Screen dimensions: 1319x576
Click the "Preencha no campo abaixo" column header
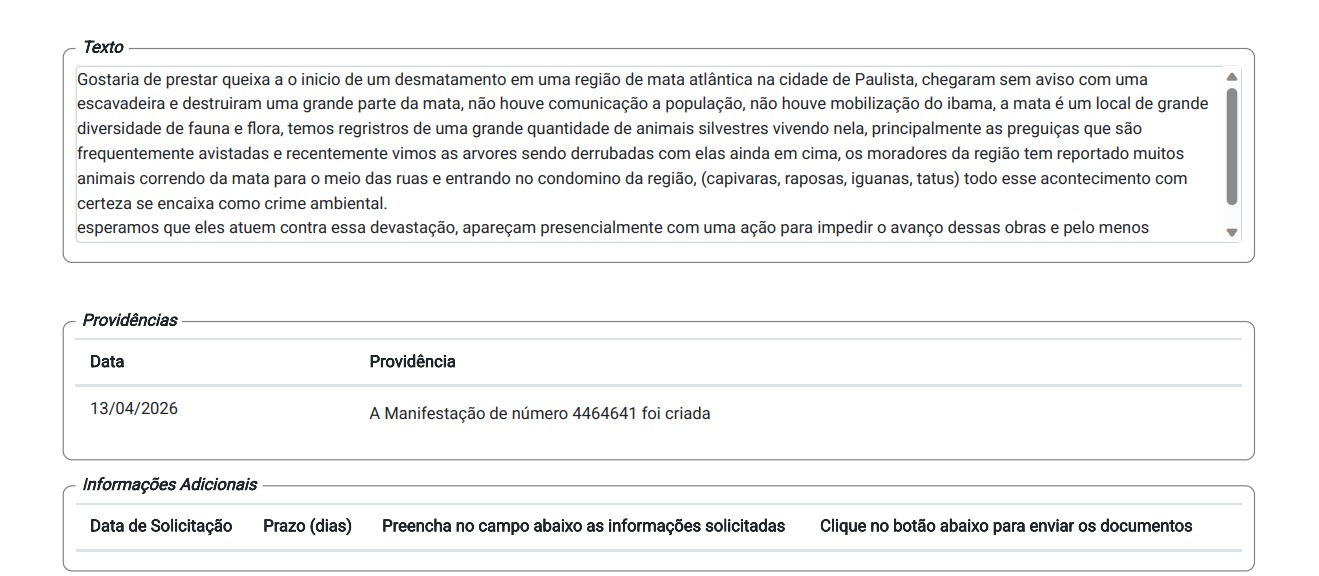point(583,526)
